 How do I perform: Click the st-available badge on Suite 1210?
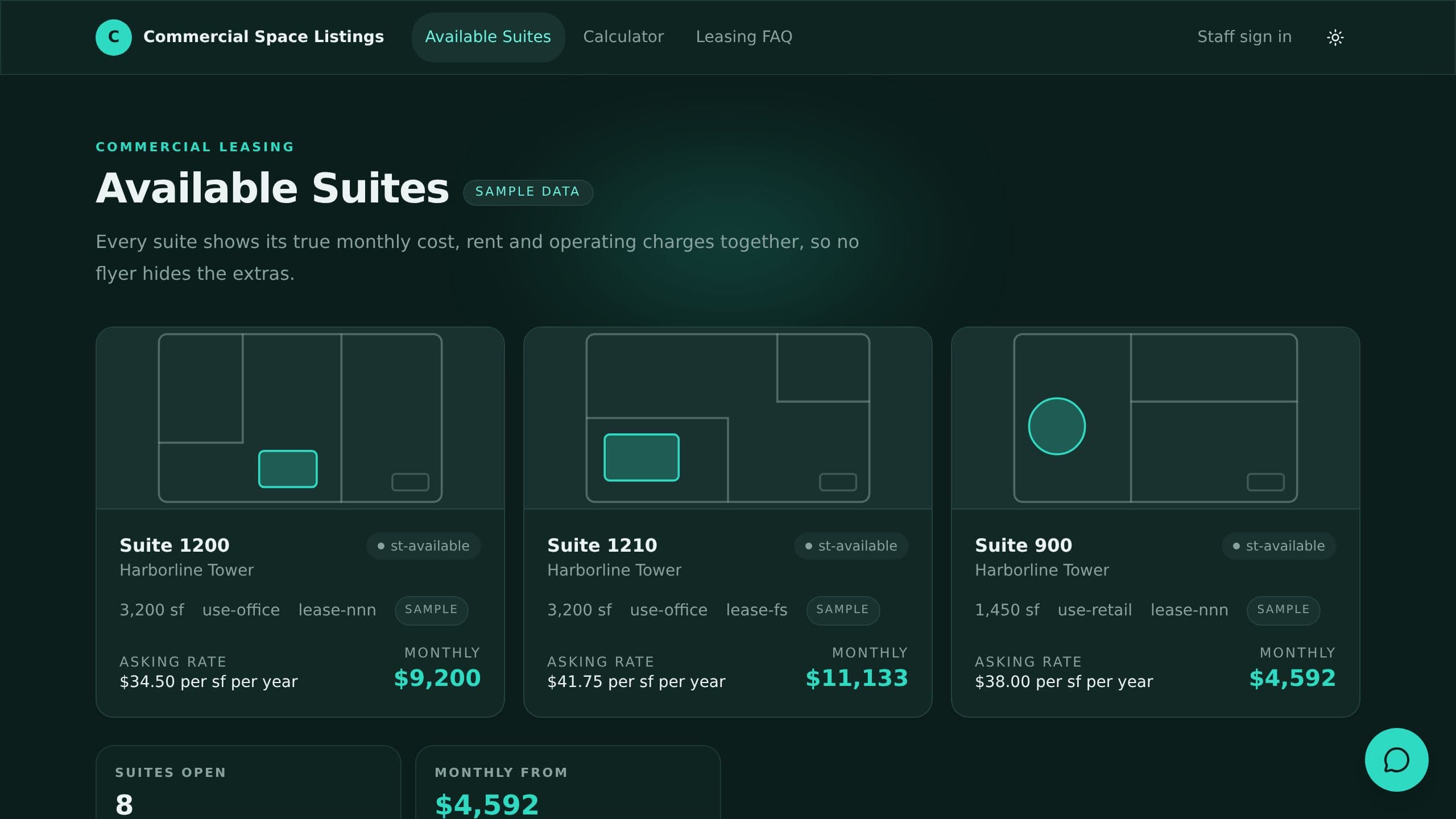coord(851,546)
